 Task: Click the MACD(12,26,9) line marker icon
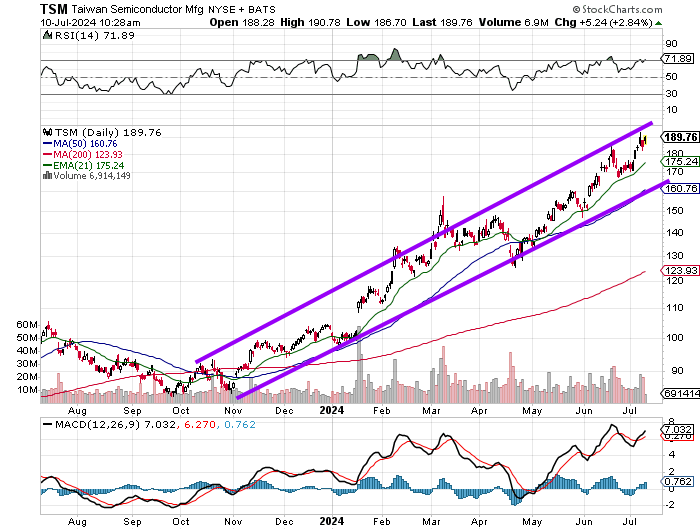[x=46, y=425]
